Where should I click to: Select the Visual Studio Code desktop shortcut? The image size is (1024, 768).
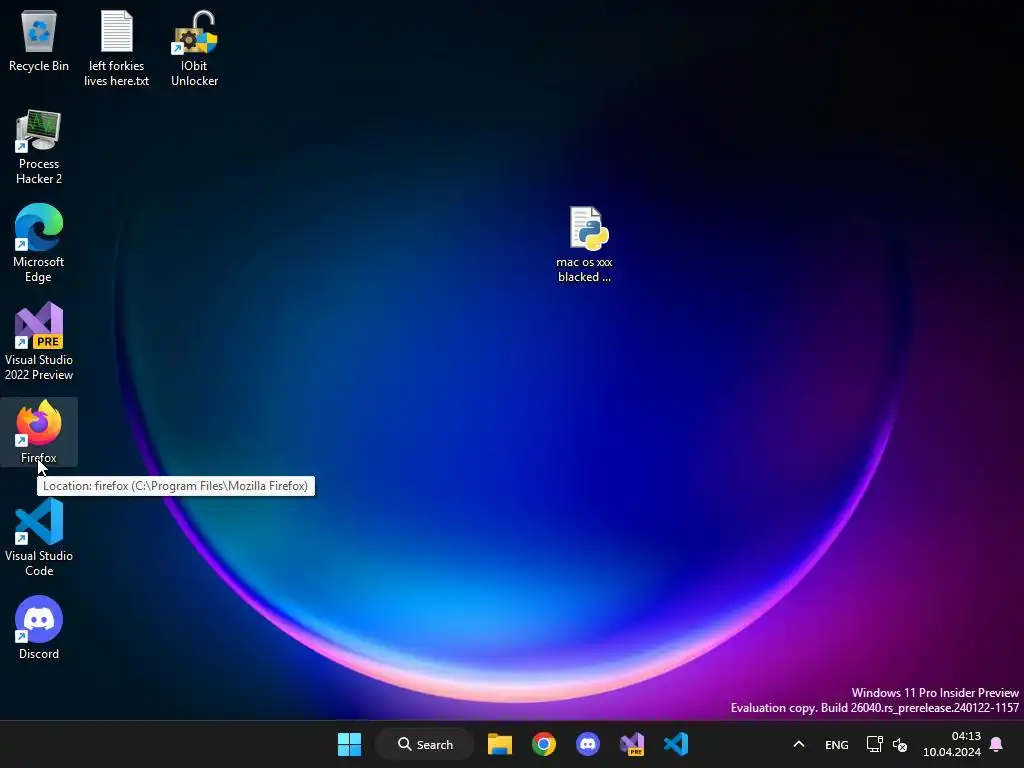coord(39,537)
